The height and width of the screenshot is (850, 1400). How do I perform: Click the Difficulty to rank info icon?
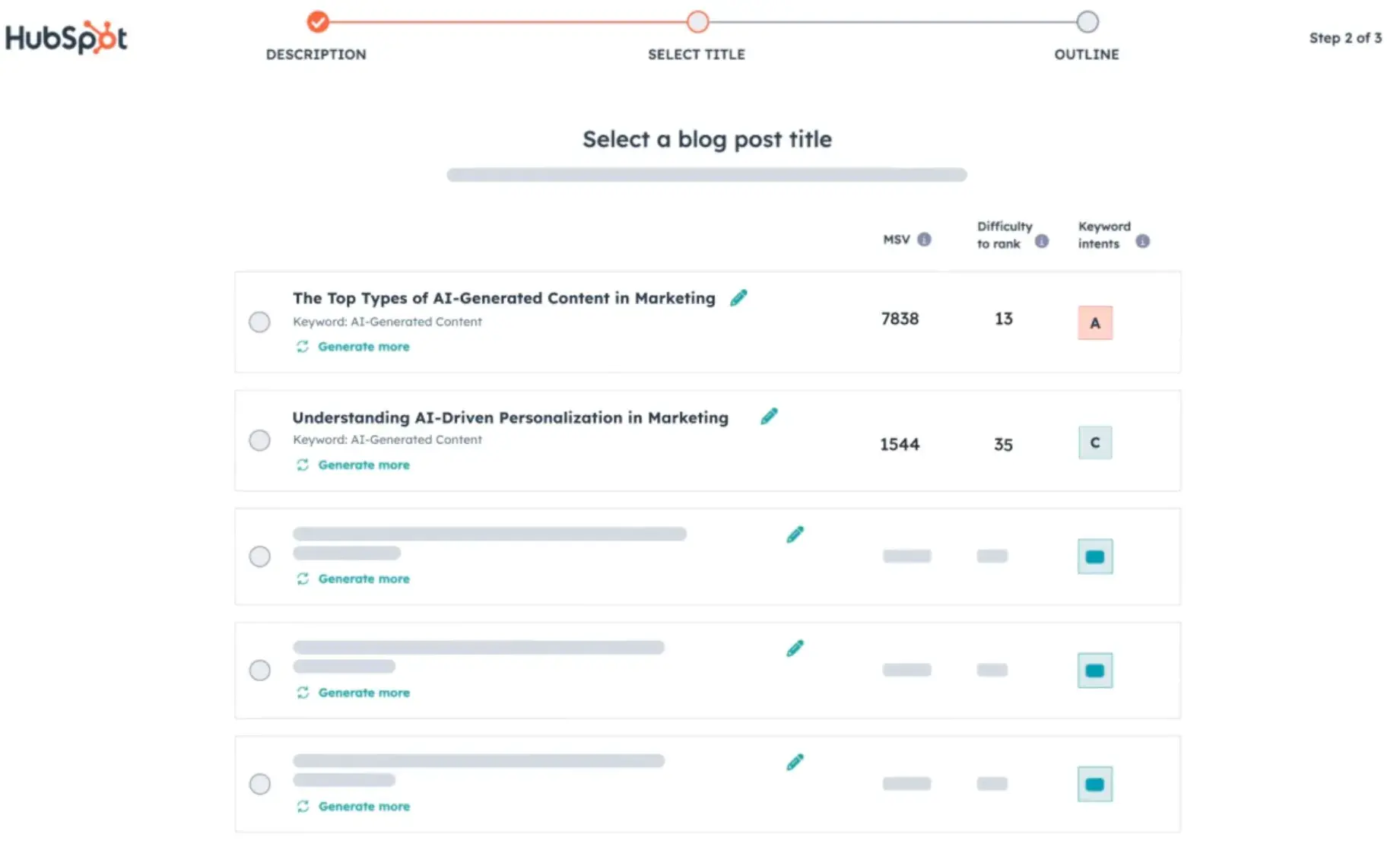[1042, 241]
